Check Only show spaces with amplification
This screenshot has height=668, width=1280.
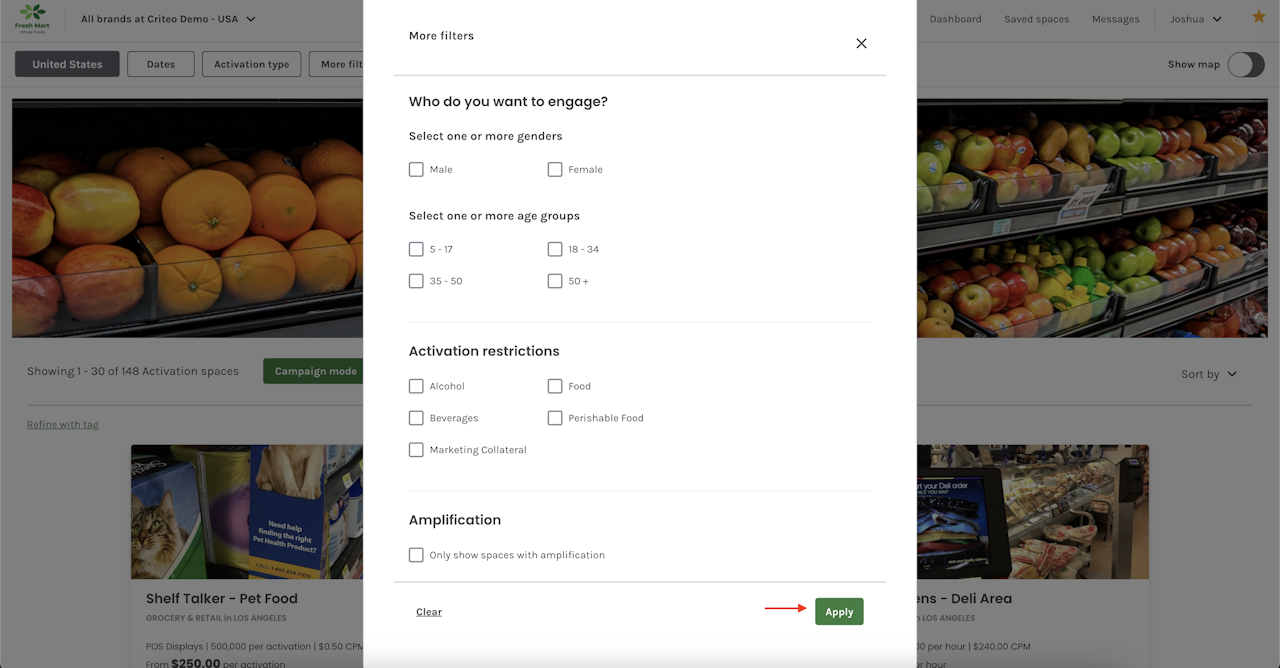coord(416,555)
